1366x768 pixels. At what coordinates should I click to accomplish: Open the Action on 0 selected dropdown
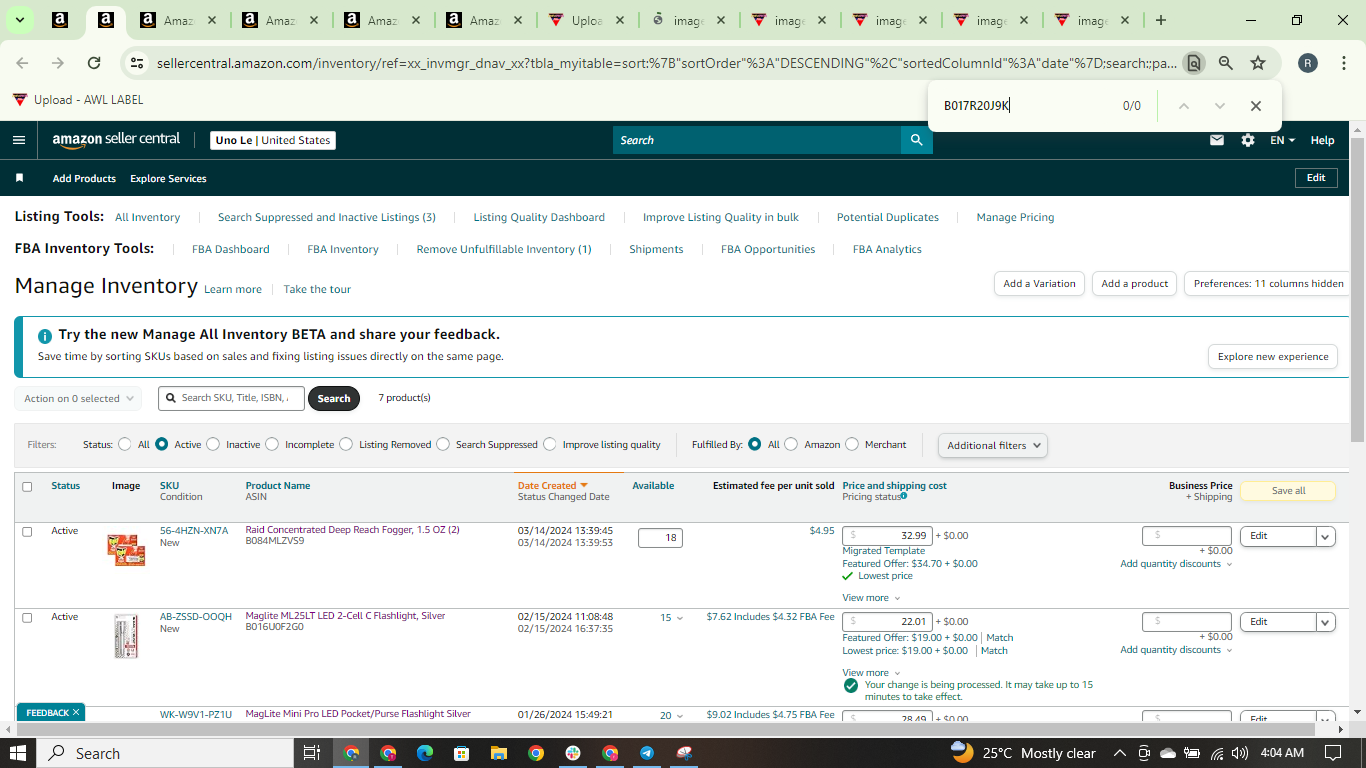tap(78, 398)
